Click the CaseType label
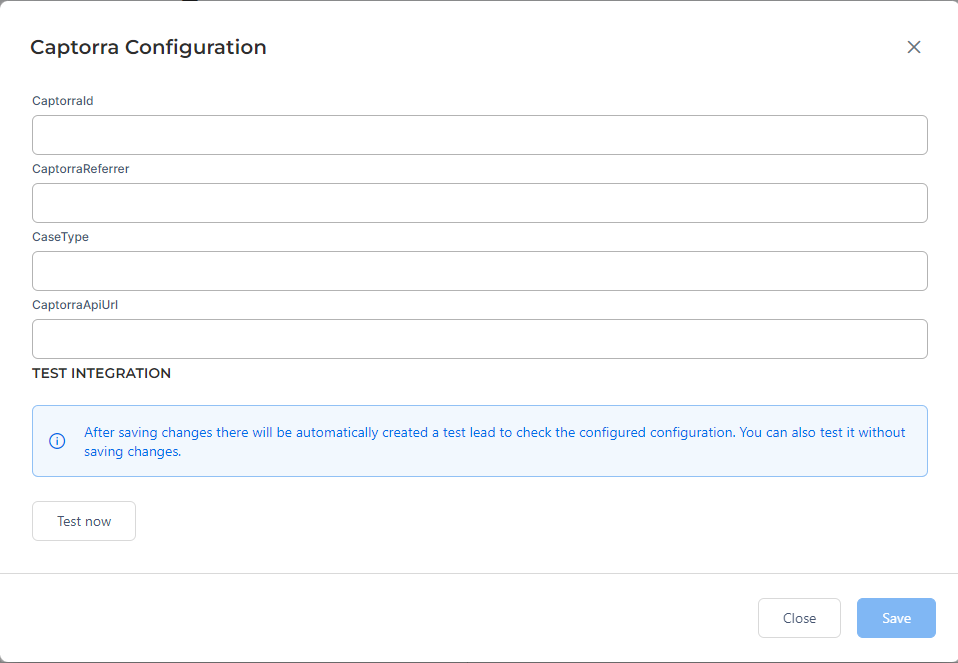 click(x=60, y=236)
